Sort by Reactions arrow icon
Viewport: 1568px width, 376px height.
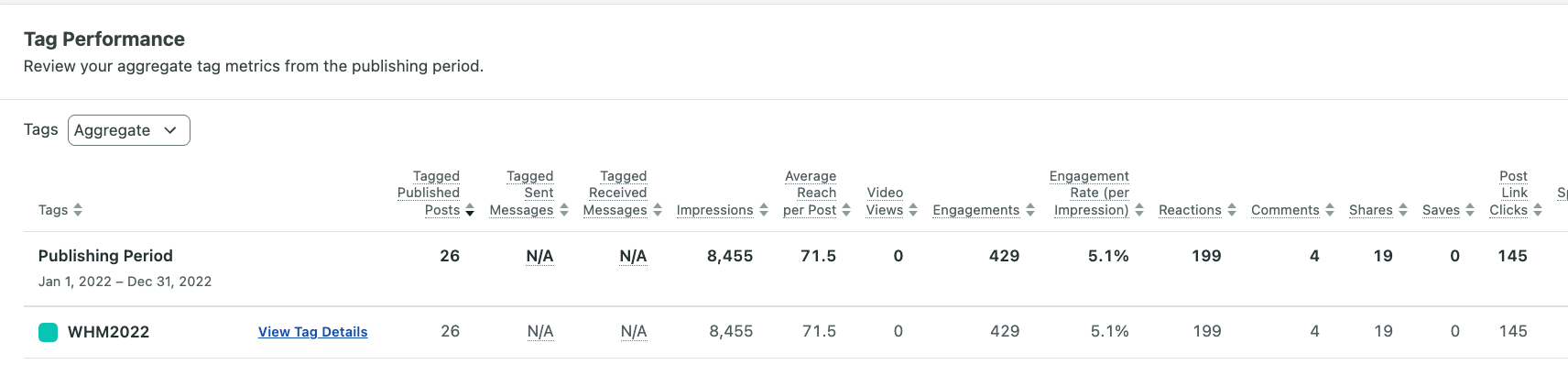coord(1232,210)
